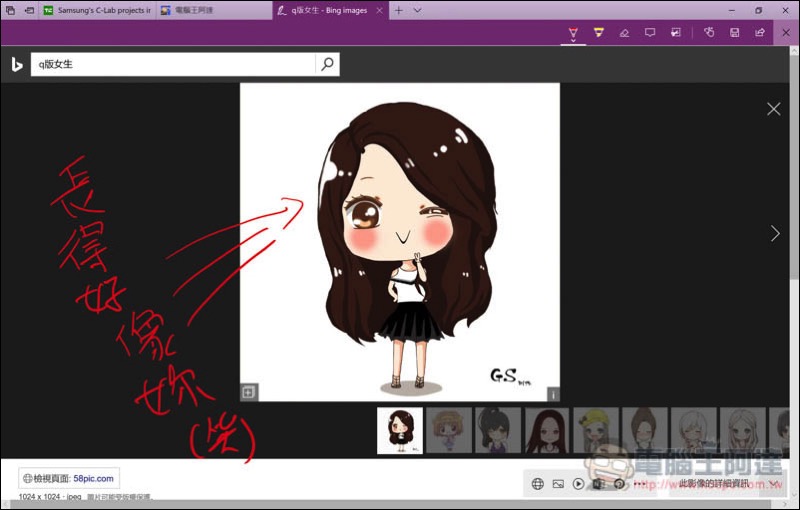This screenshot has width=800, height=510.
Task: Add a typed note comment
Action: pyautogui.click(x=649, y=33)
